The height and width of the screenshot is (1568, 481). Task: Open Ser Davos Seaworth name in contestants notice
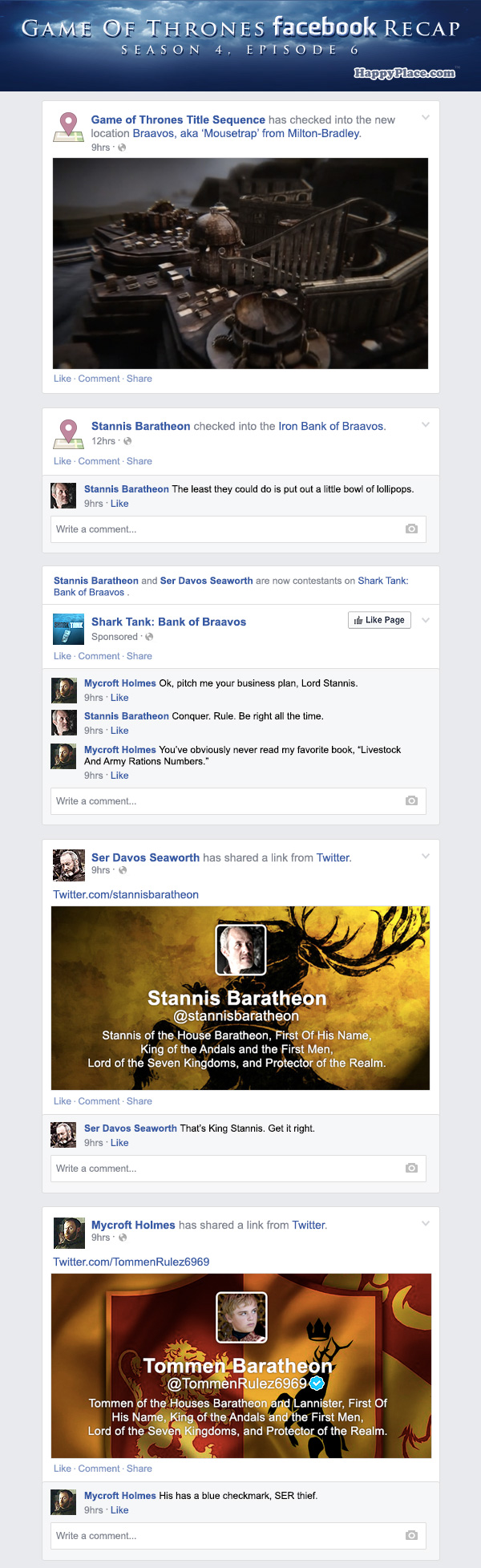pos(206,581)
